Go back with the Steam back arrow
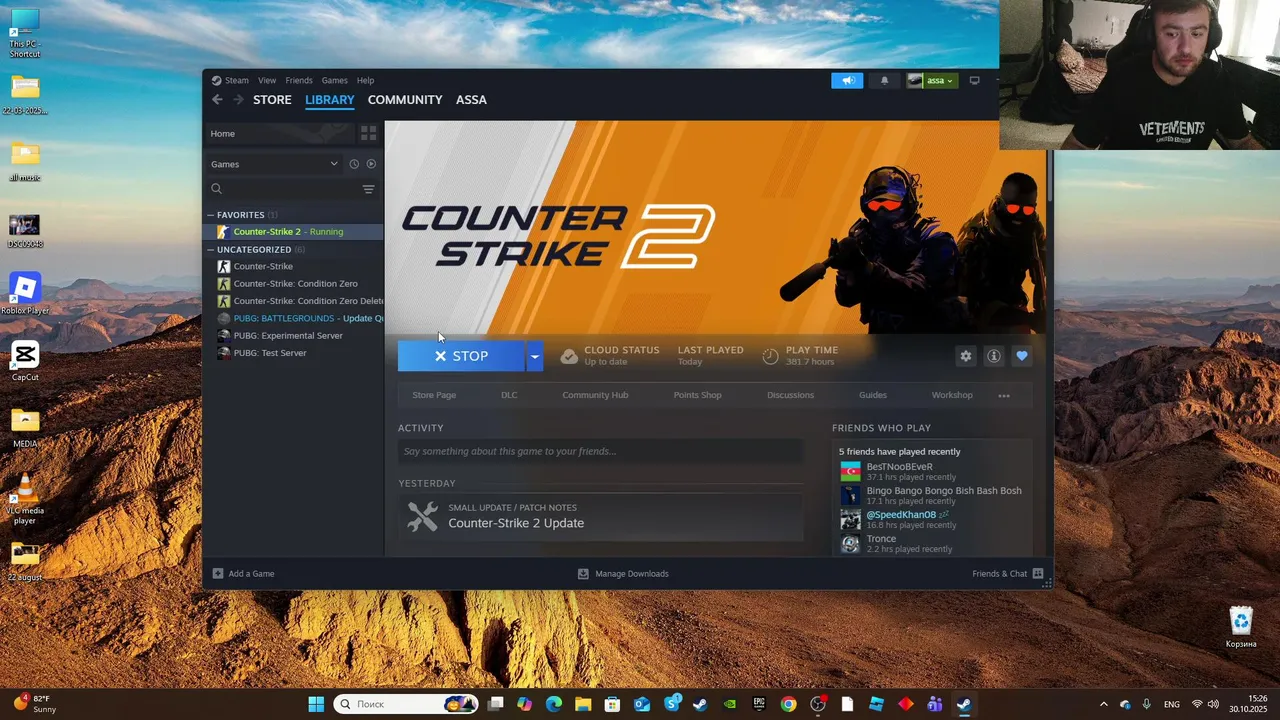The width and height of the screenshot is (1280, 720). 217,99
